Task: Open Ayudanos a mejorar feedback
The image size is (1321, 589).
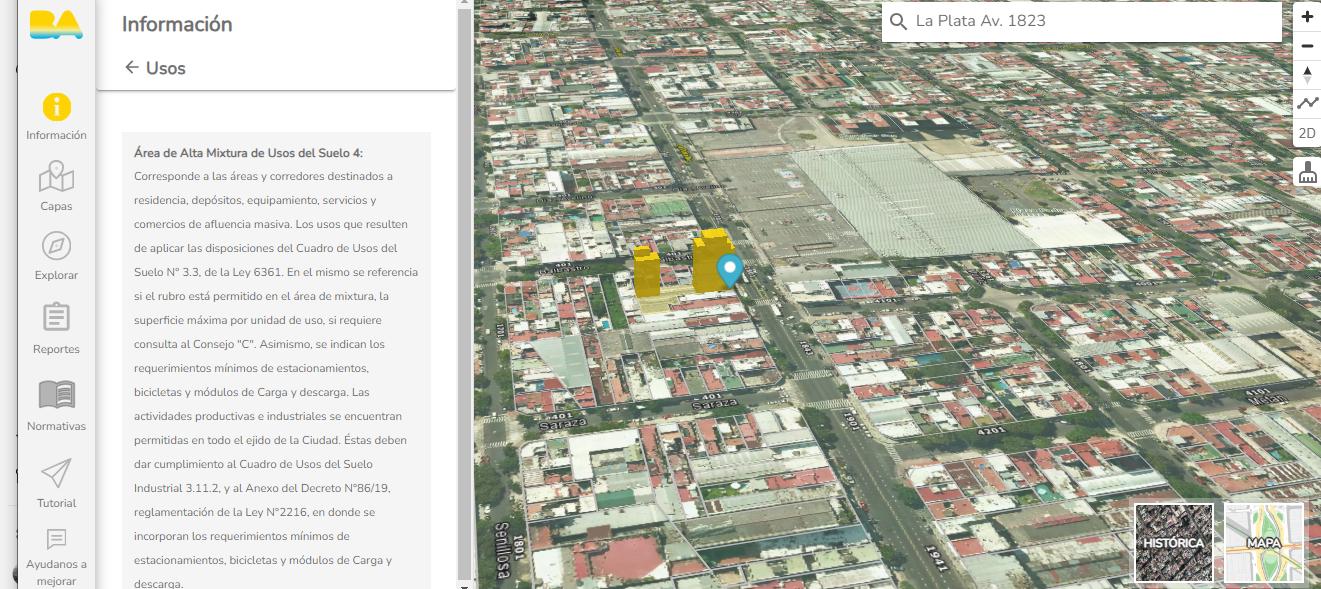Action: point(56,557)
